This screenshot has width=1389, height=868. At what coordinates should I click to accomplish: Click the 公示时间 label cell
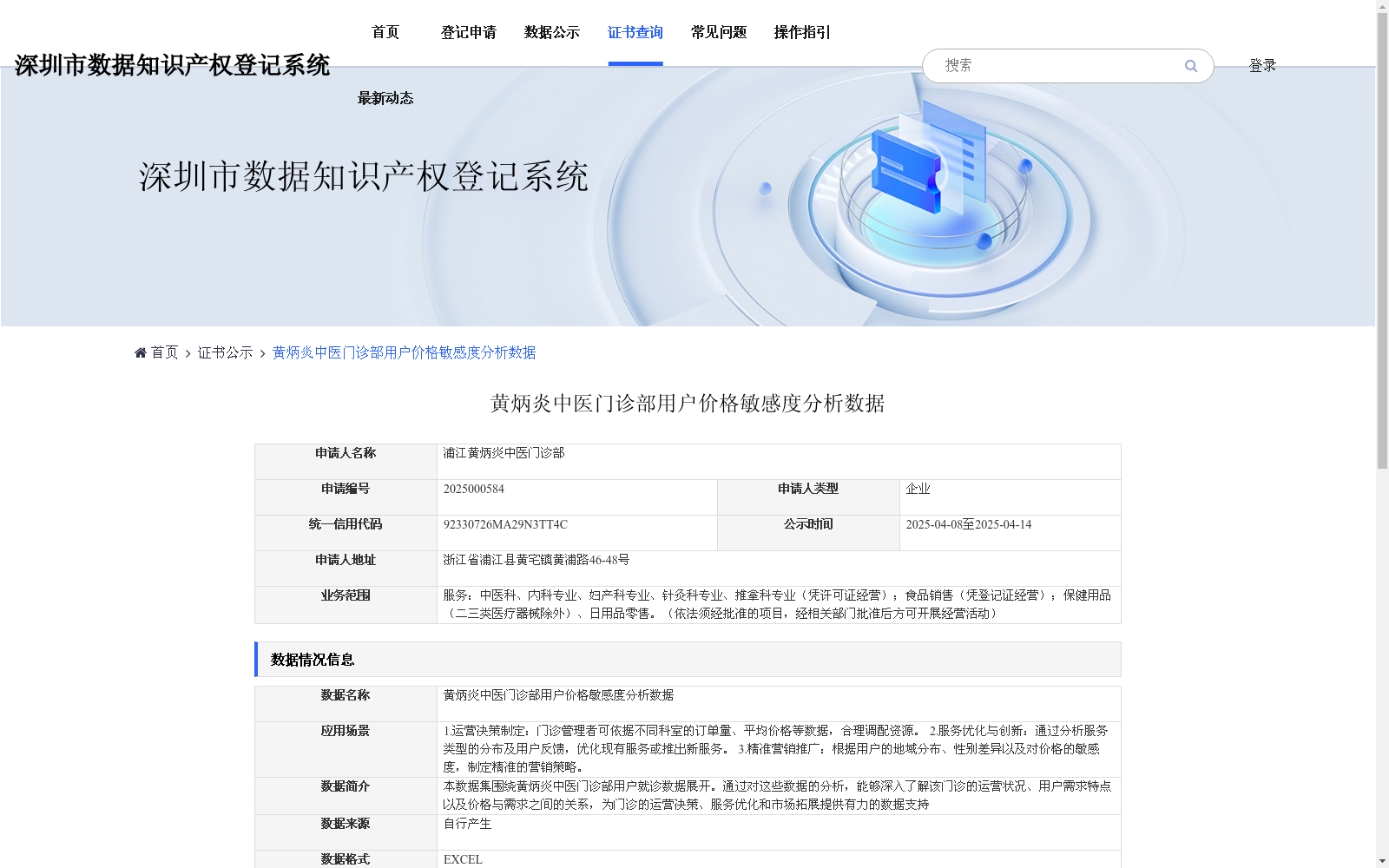click(x=808, y=533)
